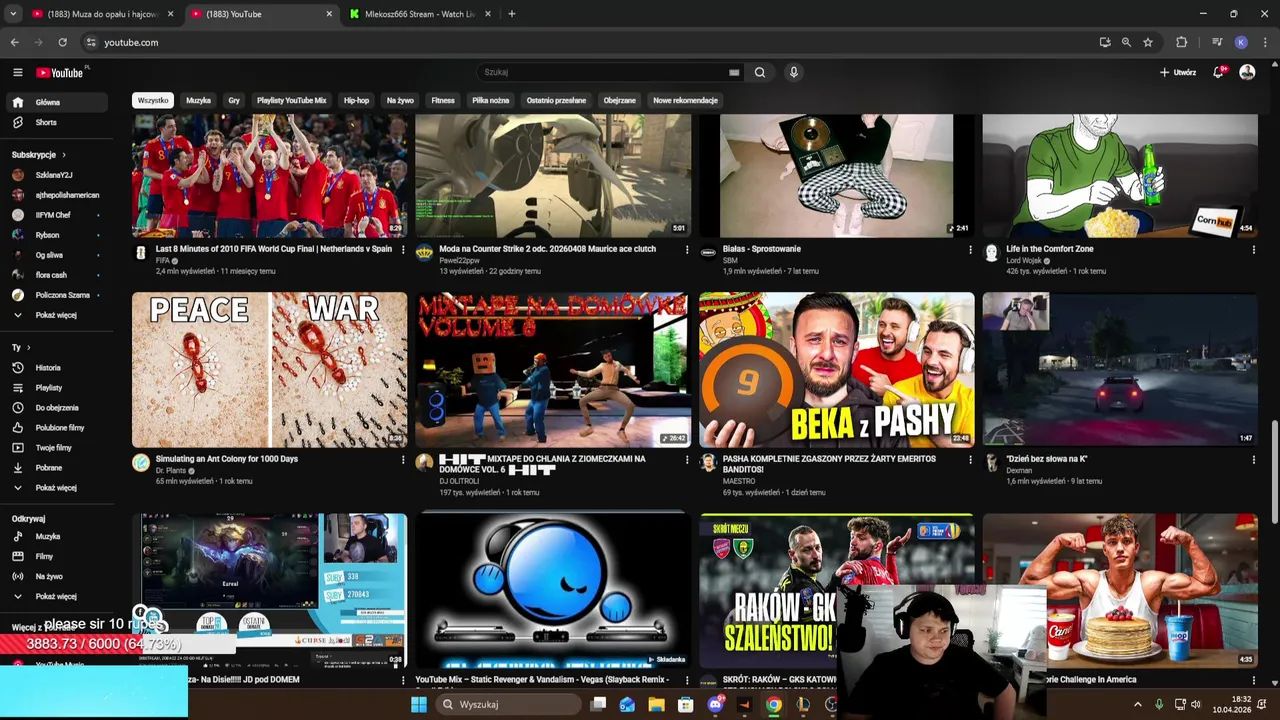
Task: Open the Discord taskbar icon
Action: point(715,704)
